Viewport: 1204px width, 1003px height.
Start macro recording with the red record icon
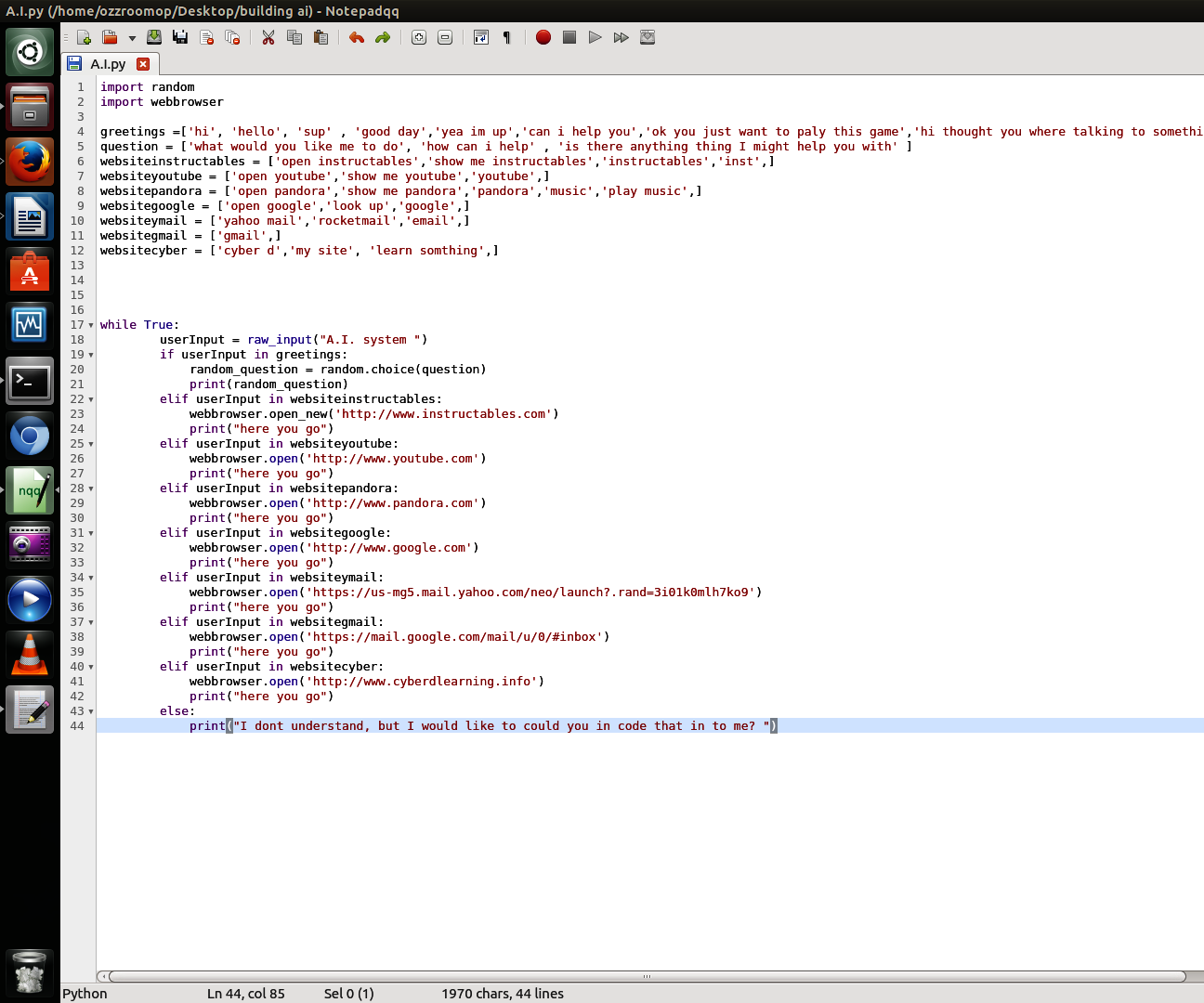point(543,37)
